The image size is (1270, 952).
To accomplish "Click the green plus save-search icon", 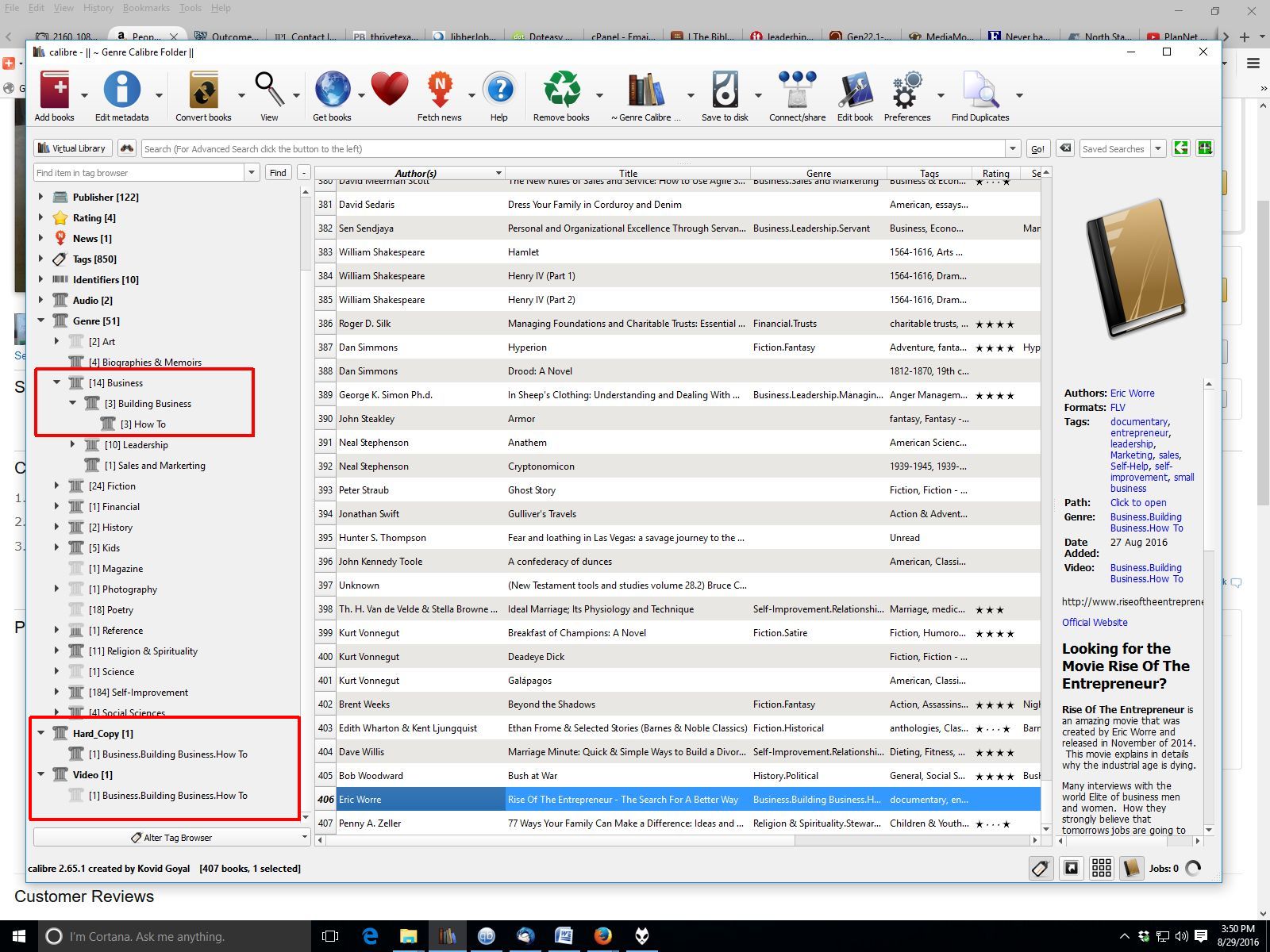I will coord(1205,148).
